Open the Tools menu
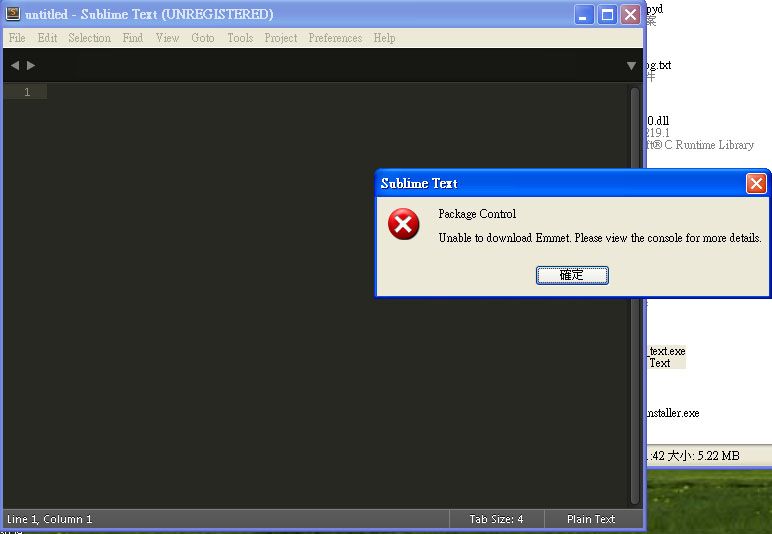Image resolution: width=772 pixels, height=534 pixels. pos(240,38)
